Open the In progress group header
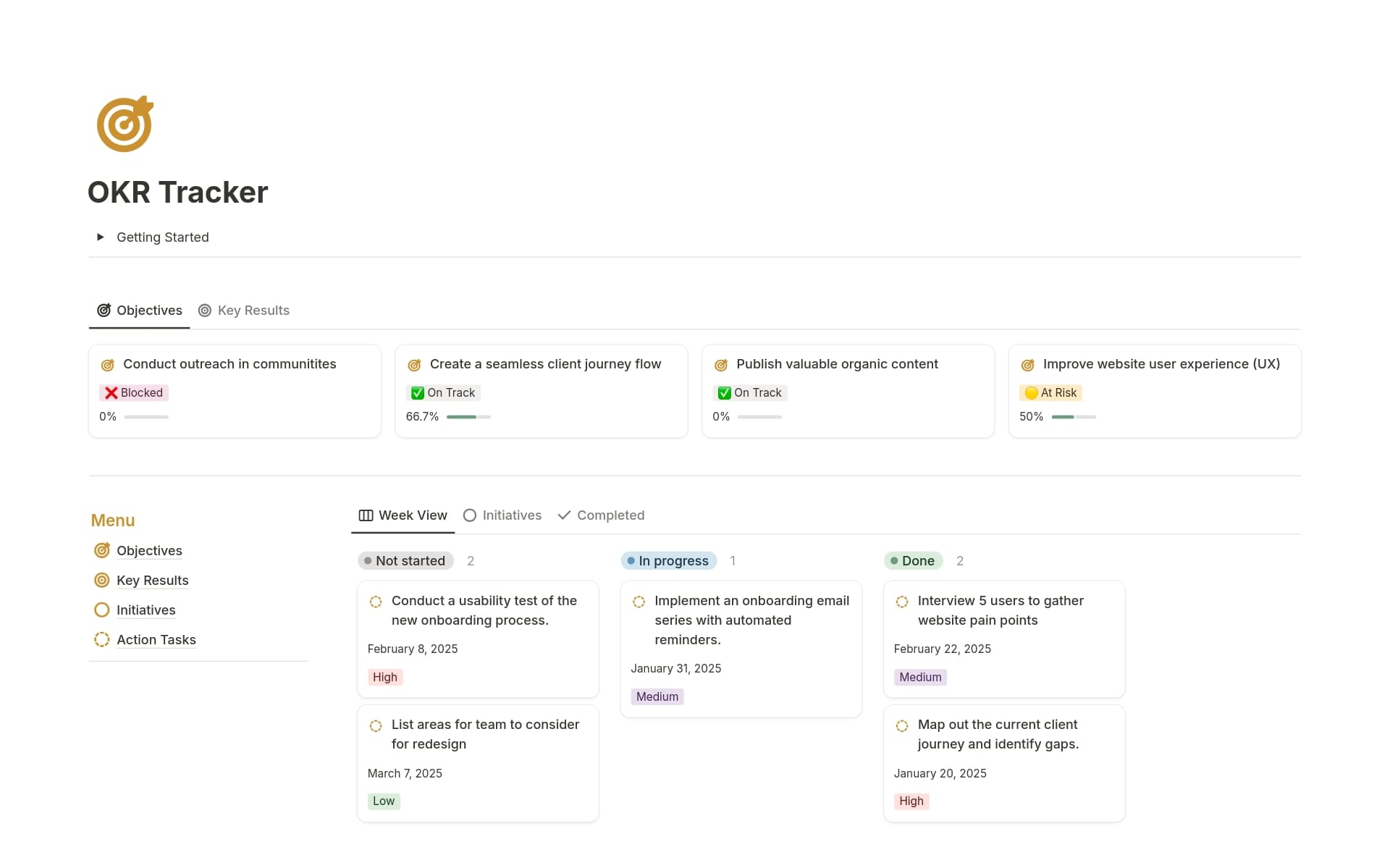The image size is (1390, 868). coord(667,560)
